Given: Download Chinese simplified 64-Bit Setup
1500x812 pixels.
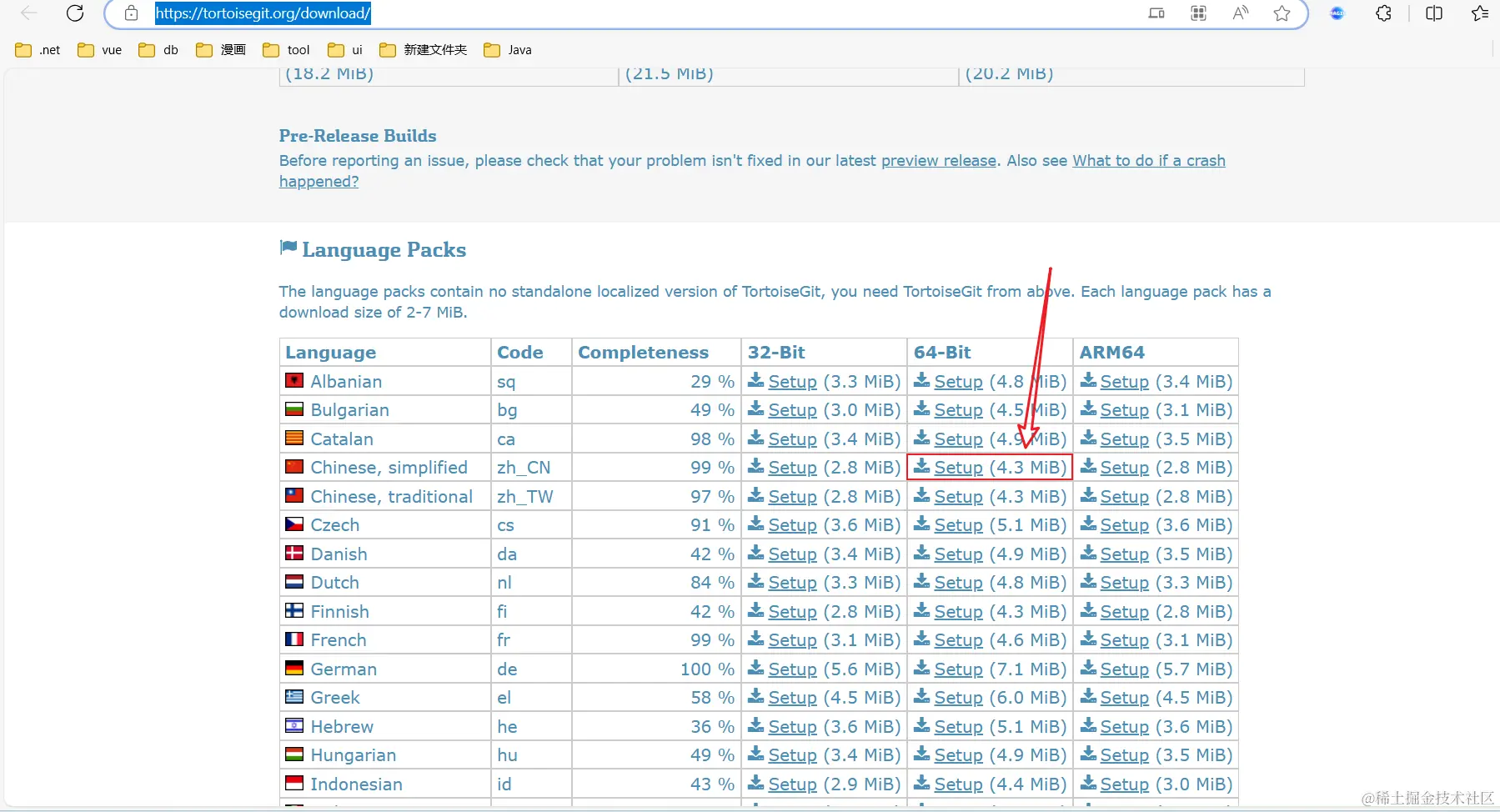Looking at the screenshot, I should [x=959, y=468].
